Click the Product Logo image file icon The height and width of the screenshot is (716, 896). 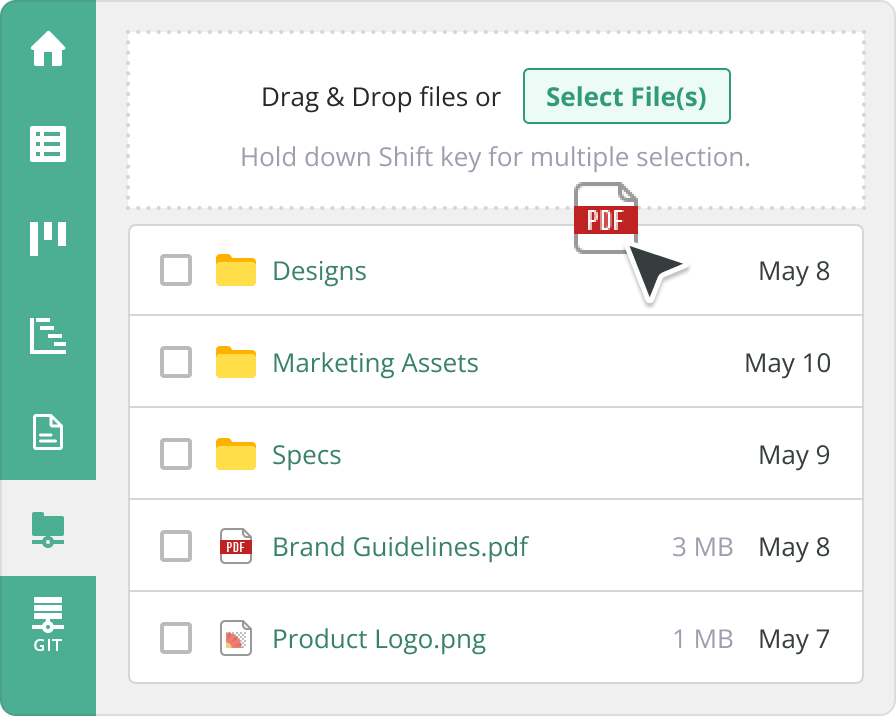pyautogui.click(x=236, y=639)
